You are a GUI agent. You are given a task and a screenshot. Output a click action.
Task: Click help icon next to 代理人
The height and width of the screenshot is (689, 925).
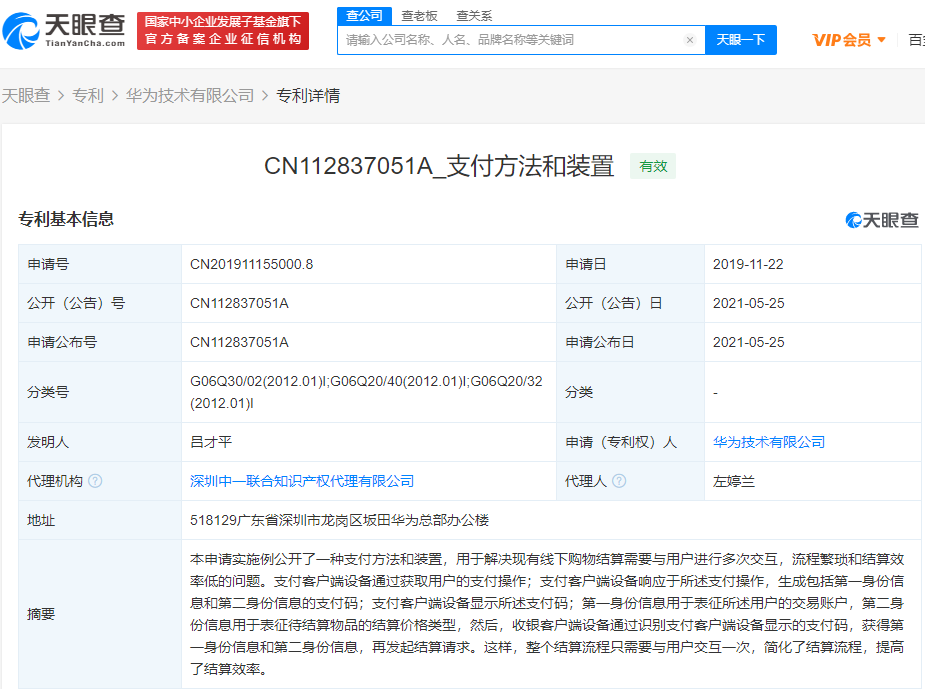(619, 481)
